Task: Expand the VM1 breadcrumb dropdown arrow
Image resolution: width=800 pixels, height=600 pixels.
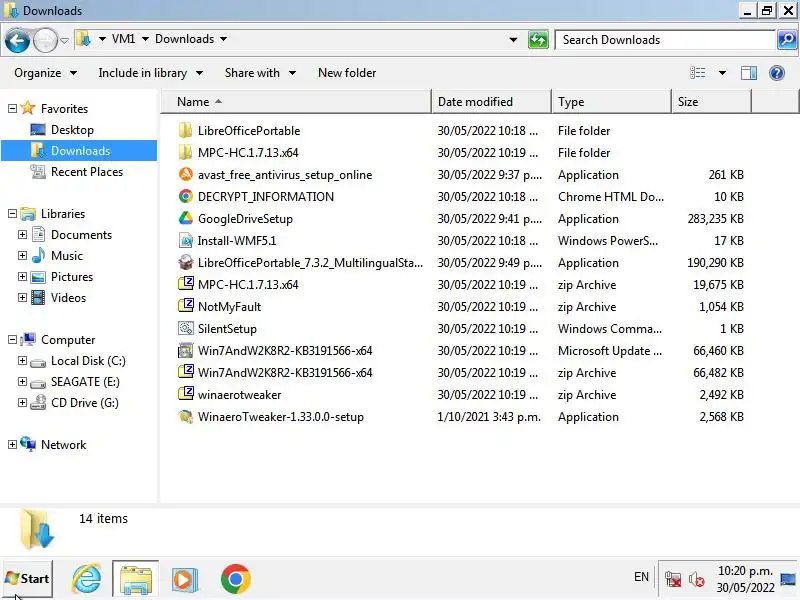Action: pyautogui.click(x=145, y=39)
